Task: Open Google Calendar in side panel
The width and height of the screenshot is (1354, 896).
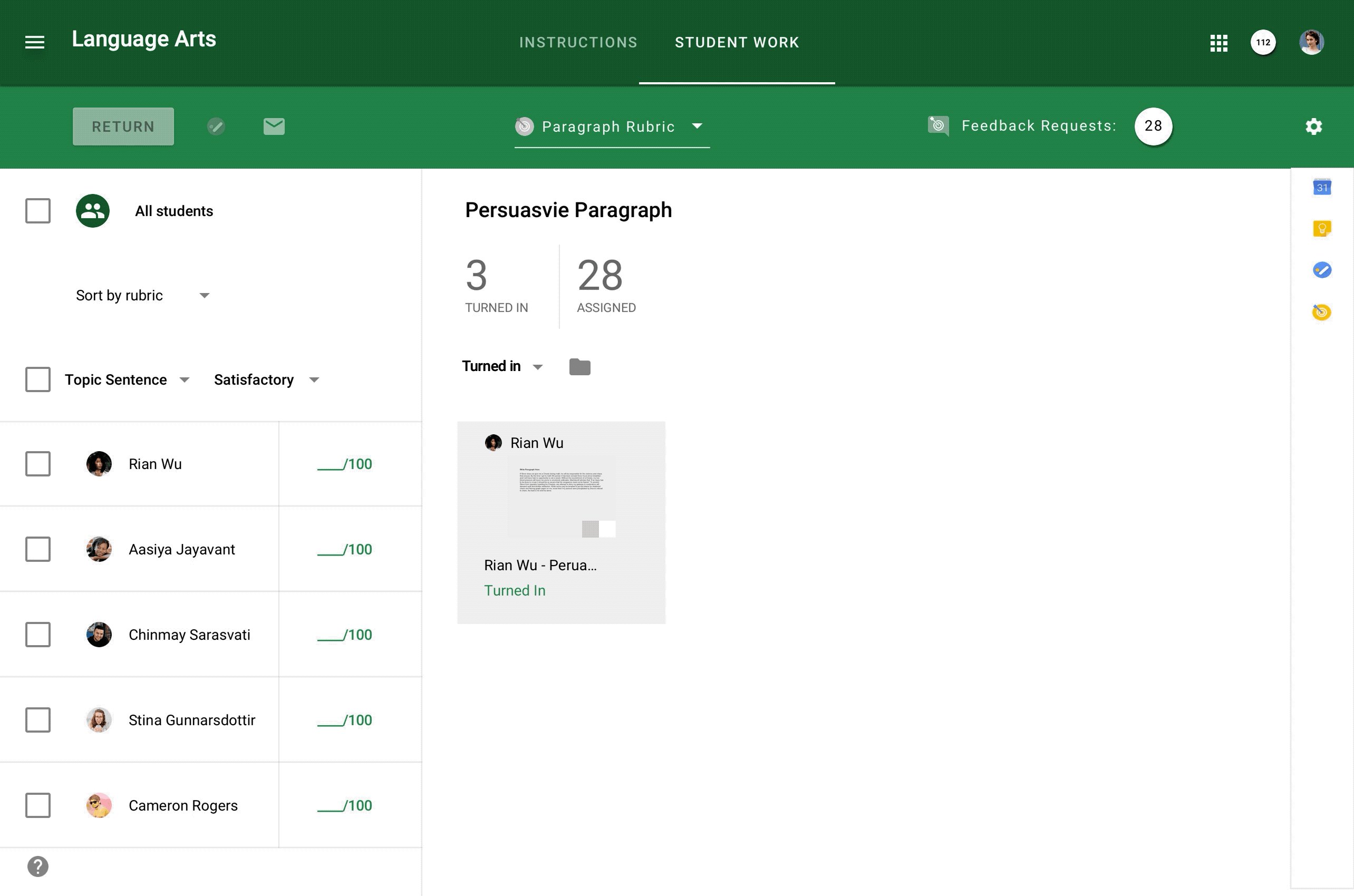Action: tap(1322, 187)
